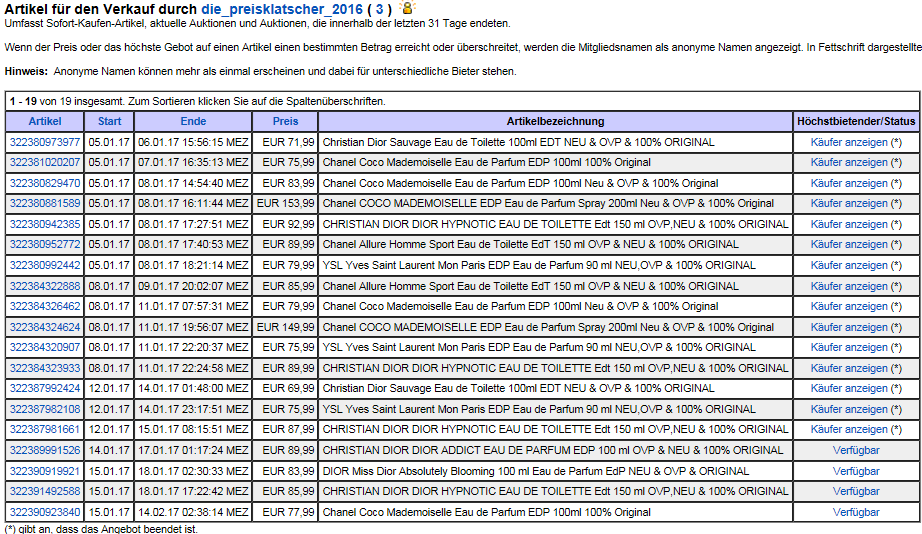Show buyers for the EUR 153,99 Chanel item
This screenshot has height=534, width=922.
[848, 203]
